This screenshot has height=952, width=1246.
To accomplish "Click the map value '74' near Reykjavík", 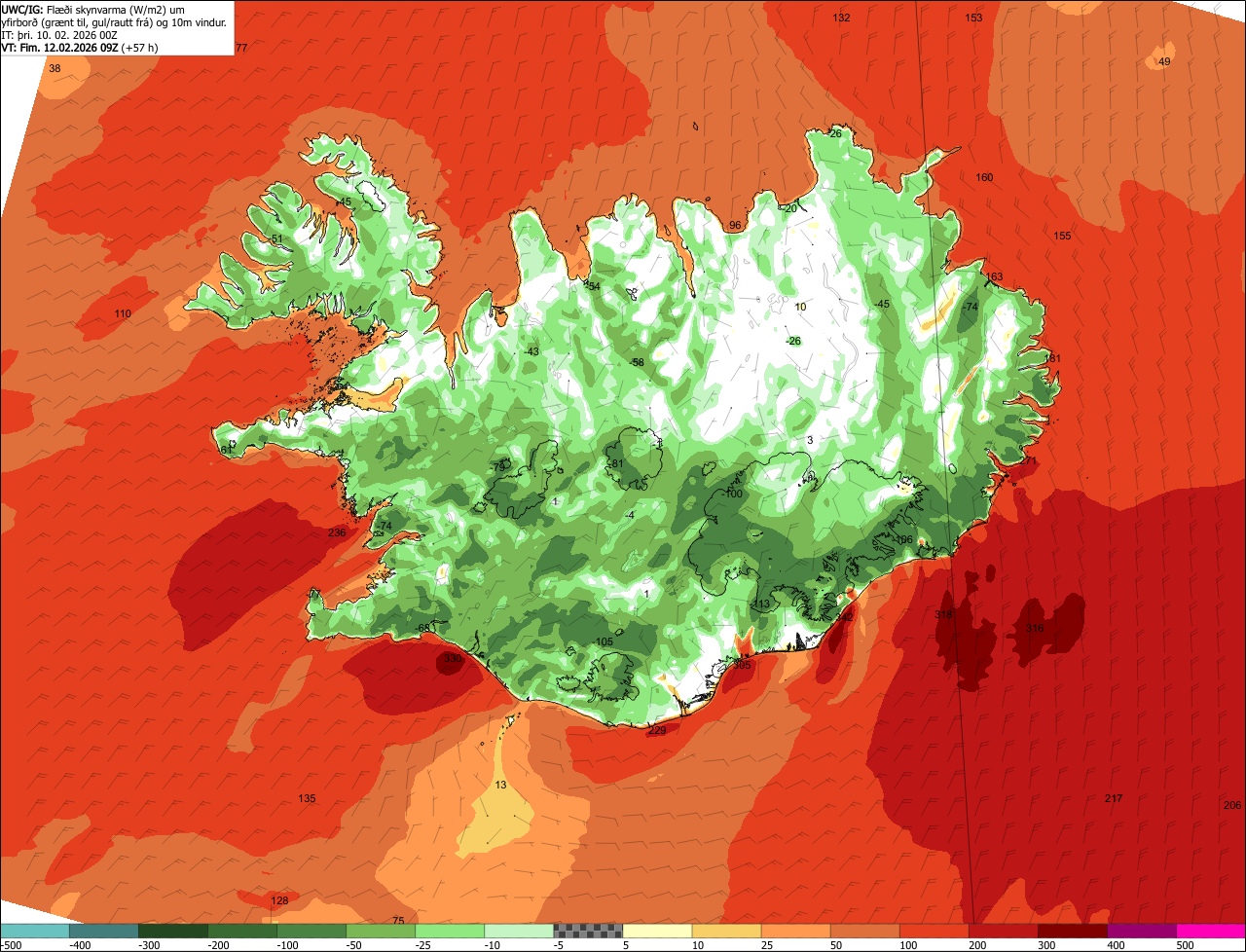I will [385, 526].
